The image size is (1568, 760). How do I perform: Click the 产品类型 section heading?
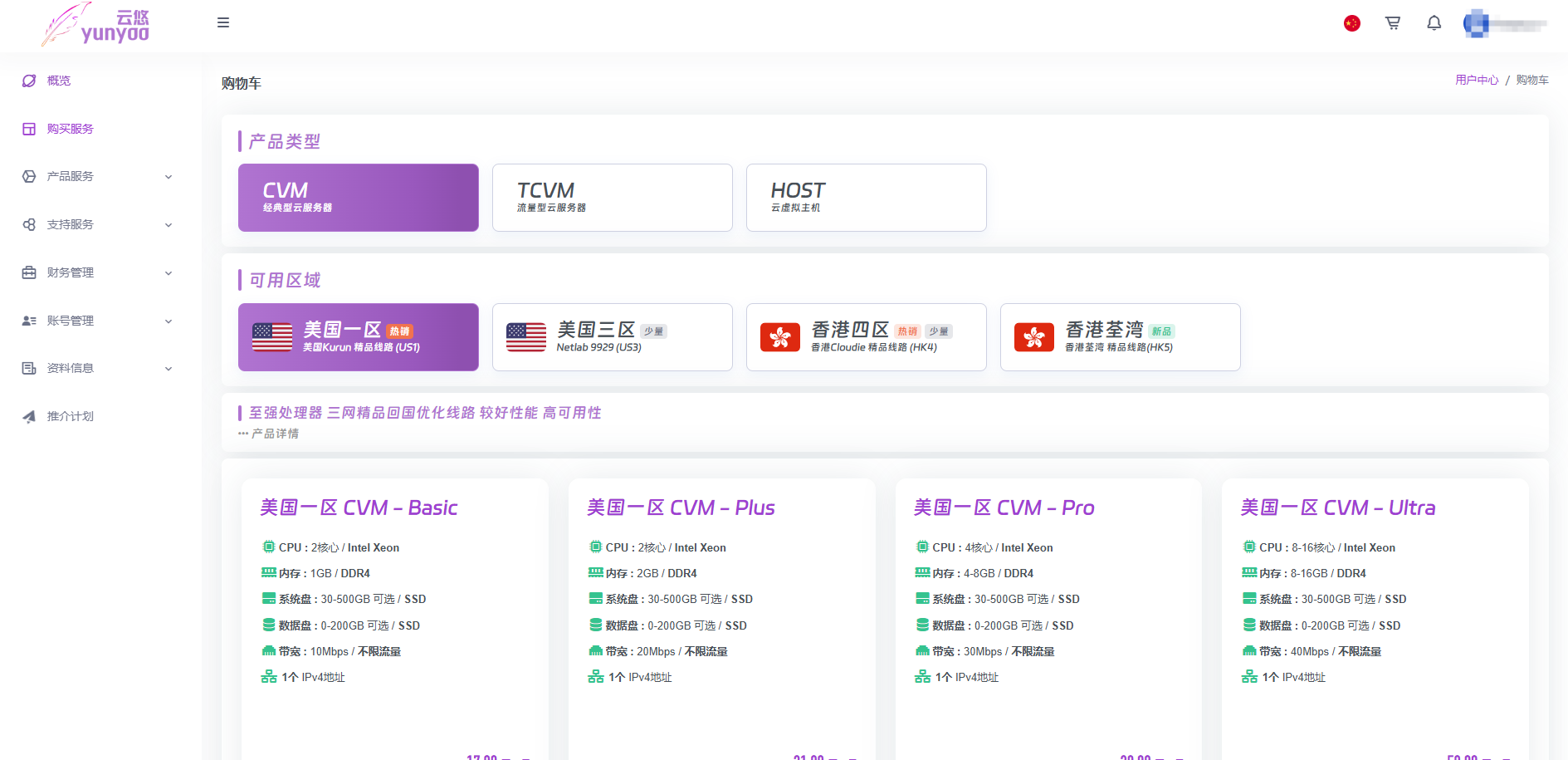point(285,141)
